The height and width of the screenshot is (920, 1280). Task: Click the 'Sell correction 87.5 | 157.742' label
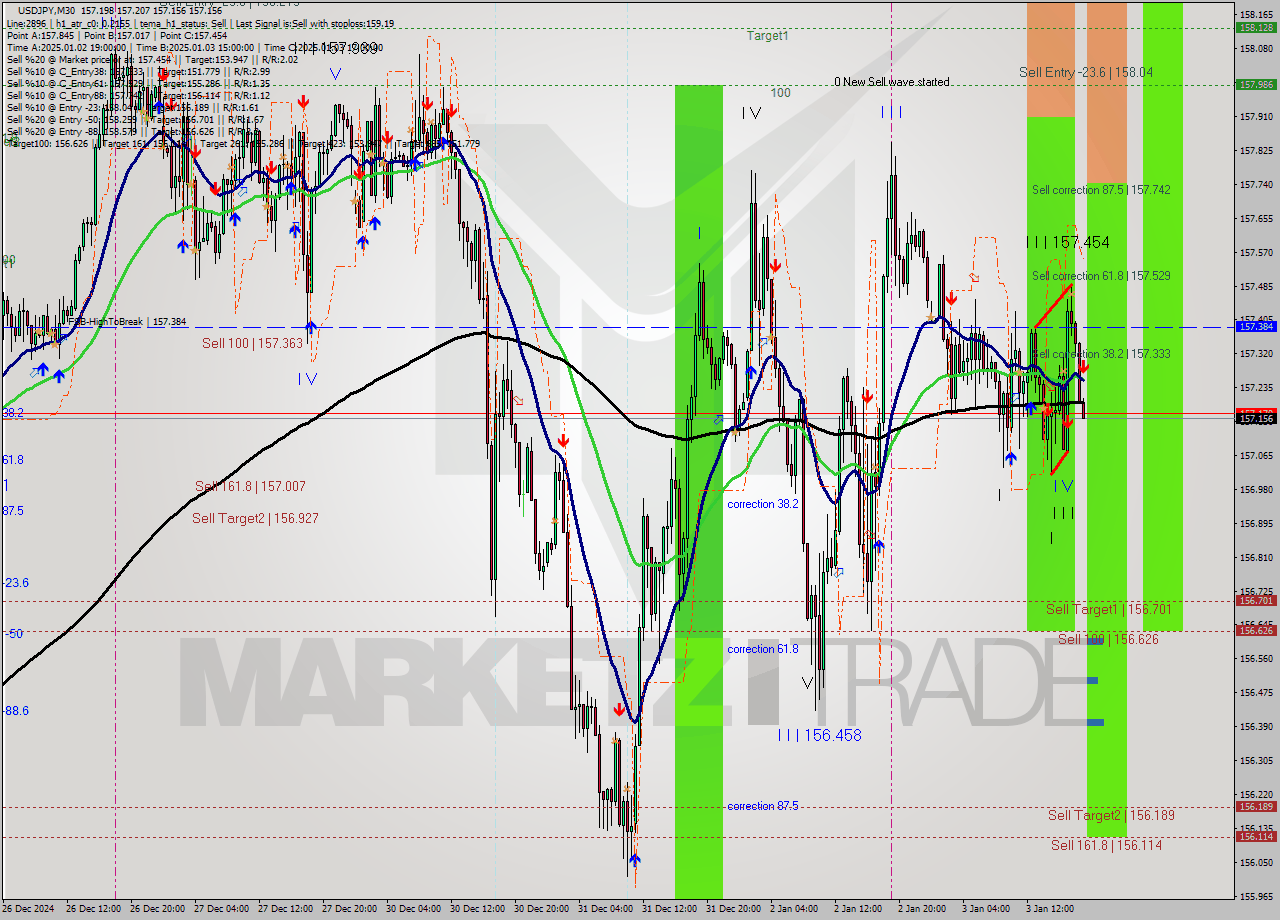[x=1101, y=189]
